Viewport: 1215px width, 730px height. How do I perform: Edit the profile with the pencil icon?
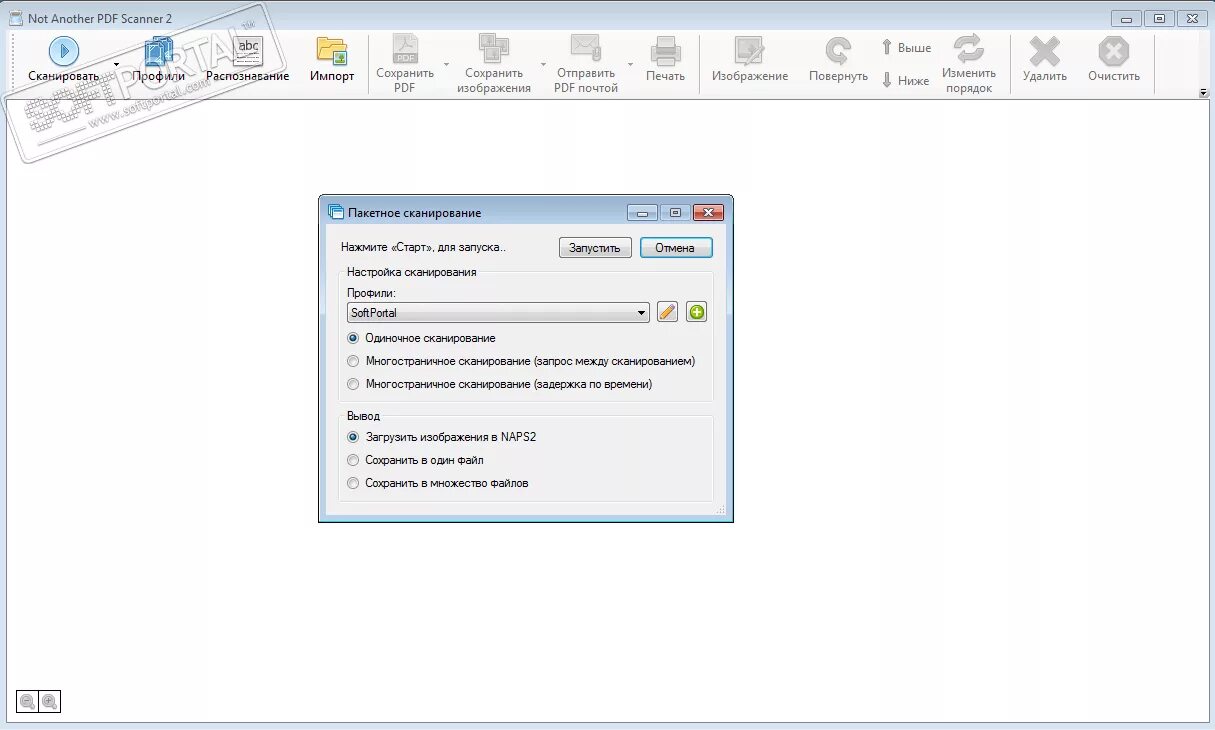668,312
